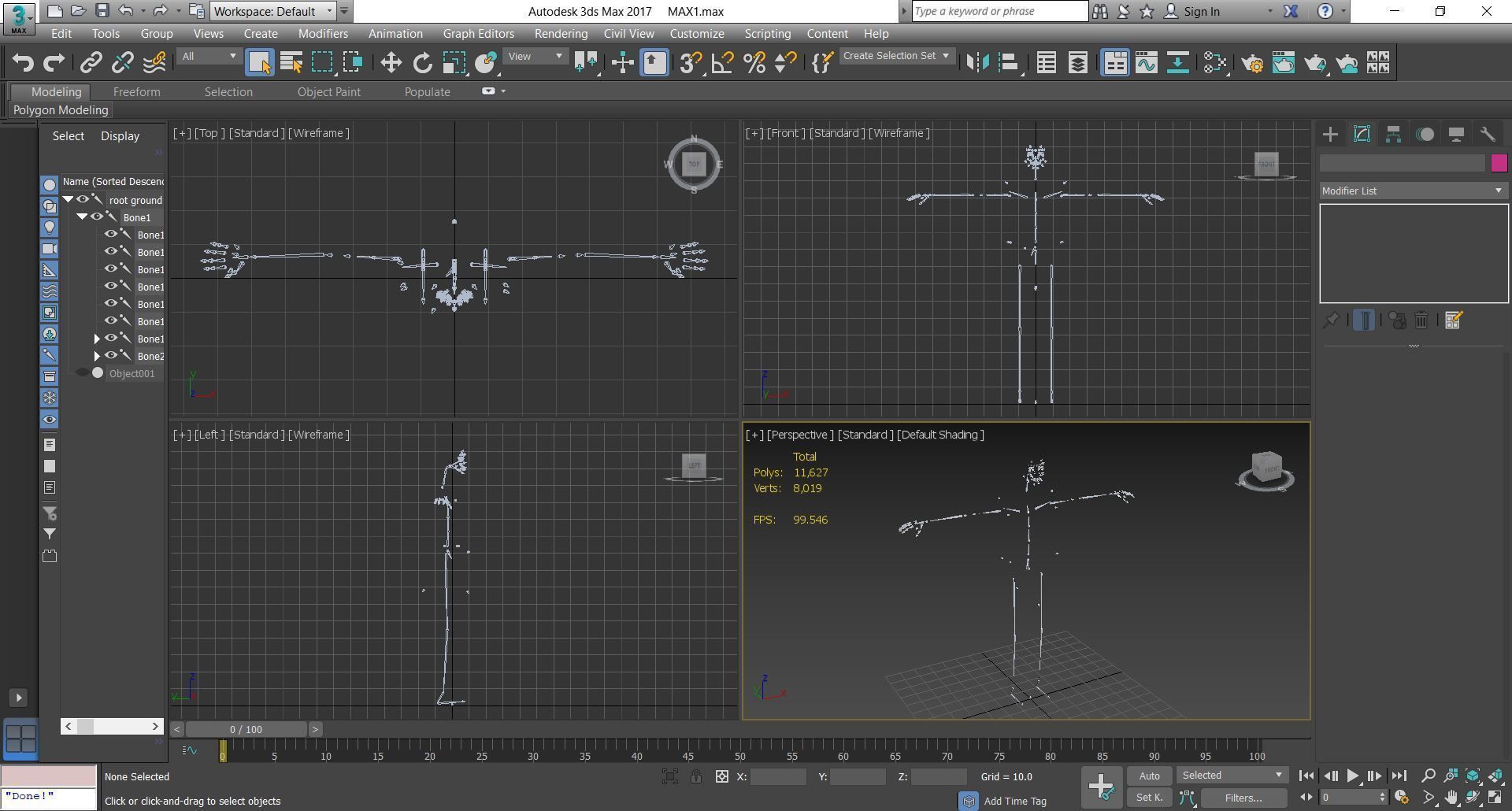This screenshot has height=811, width=1512.
Task: Click the Play Animation button
Action: click(x=1352, y=776)
